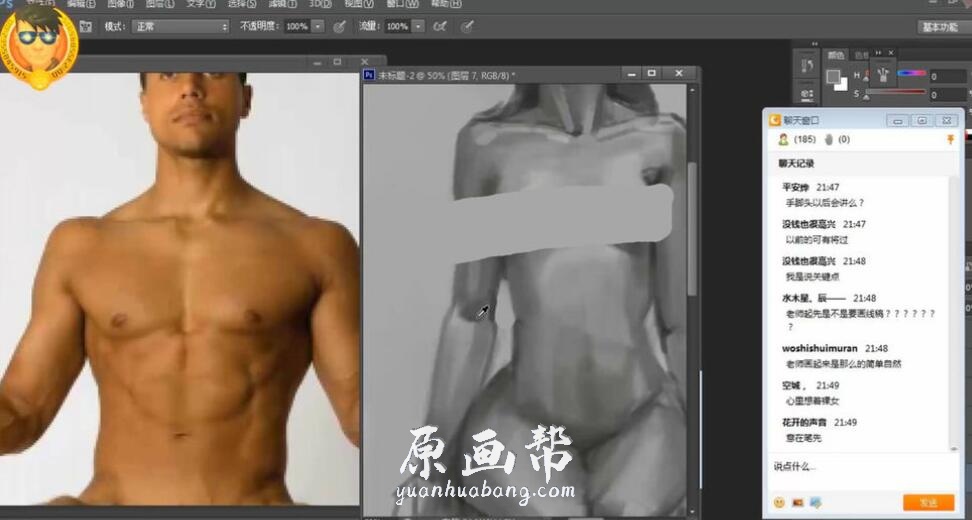Image resolution: width=972 pixels, height=520 pixels.
Task: Enable airbrush mode icon
Action: point(440,26)
